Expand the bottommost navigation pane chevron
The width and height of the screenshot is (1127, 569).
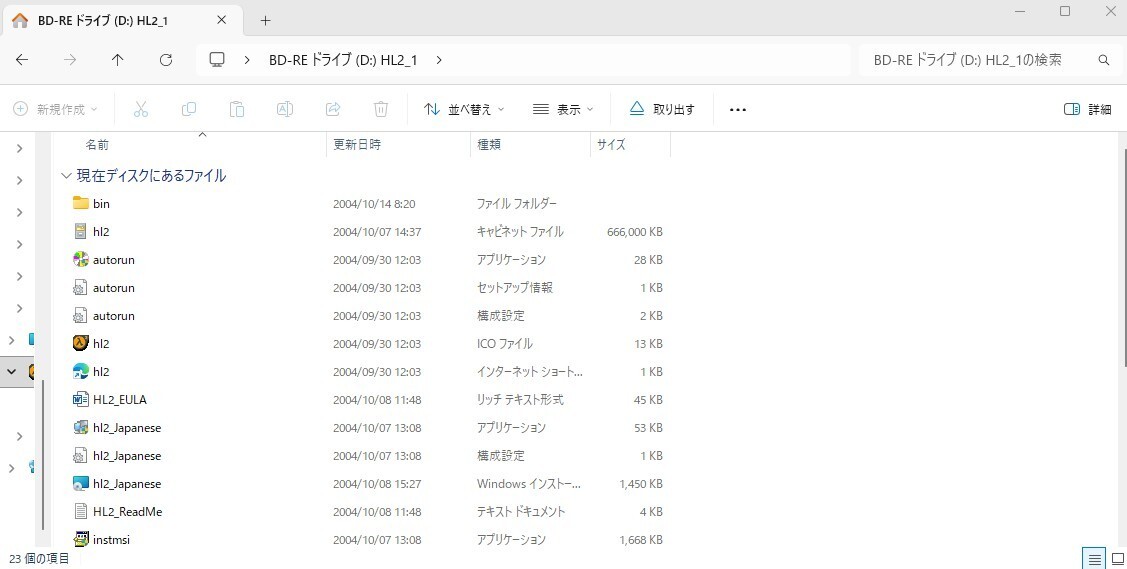[x=12, y=468]
